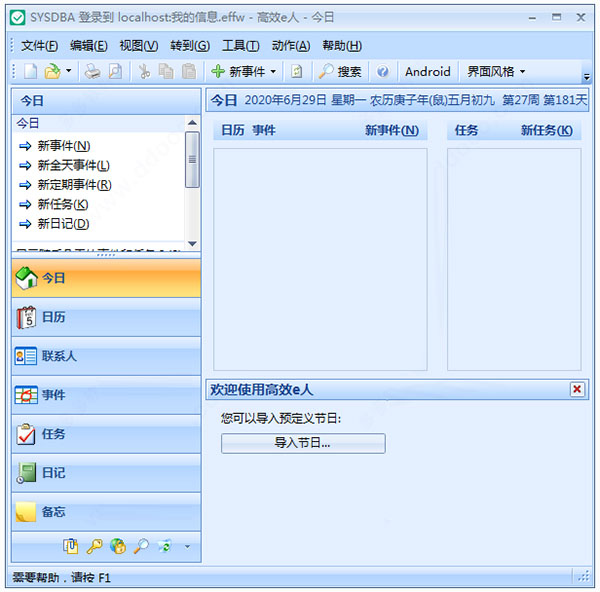Click the 搜索 magnifier toolbar button

coord(340,72)
